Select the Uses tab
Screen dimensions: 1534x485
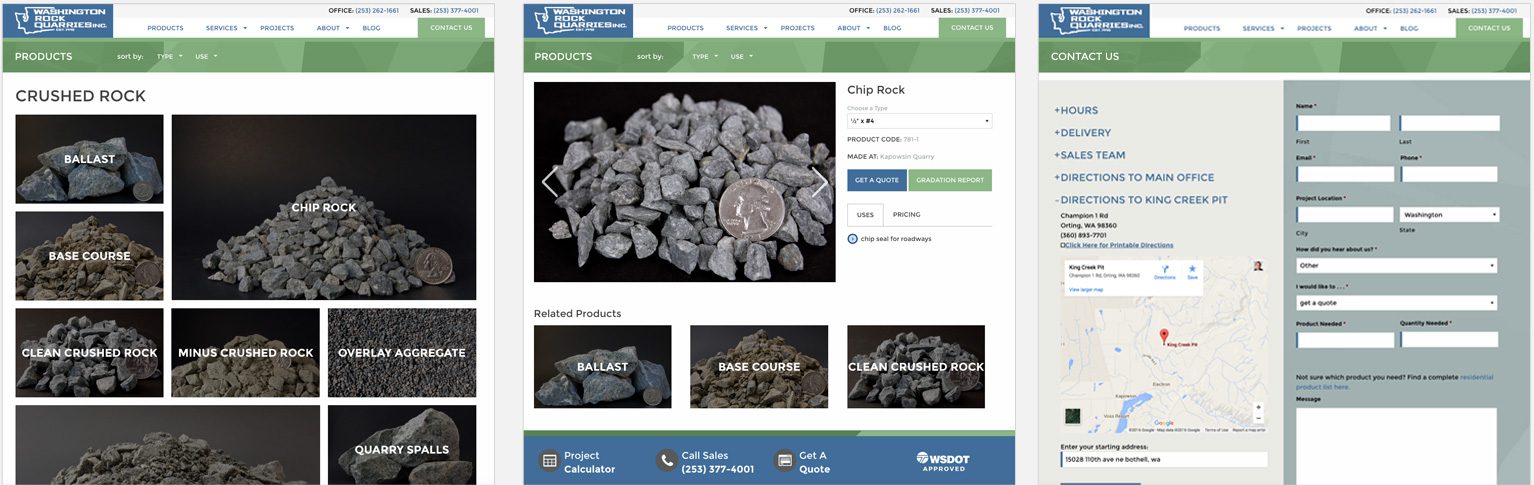865,215
